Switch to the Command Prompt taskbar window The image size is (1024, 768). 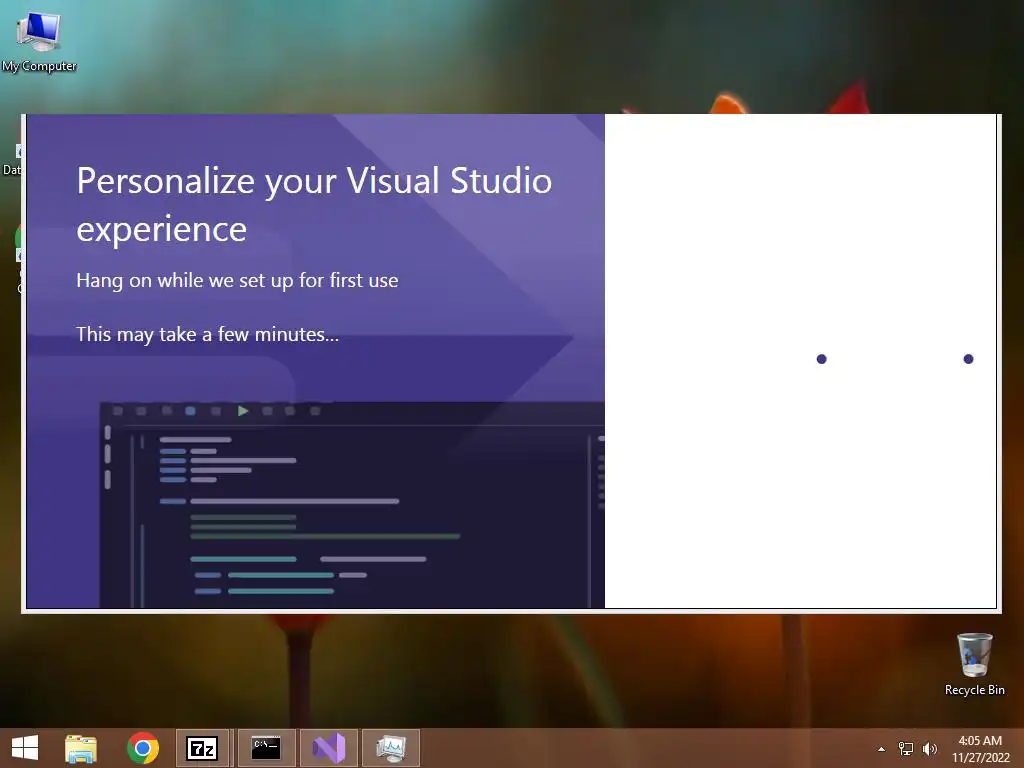tap(266, 748)
